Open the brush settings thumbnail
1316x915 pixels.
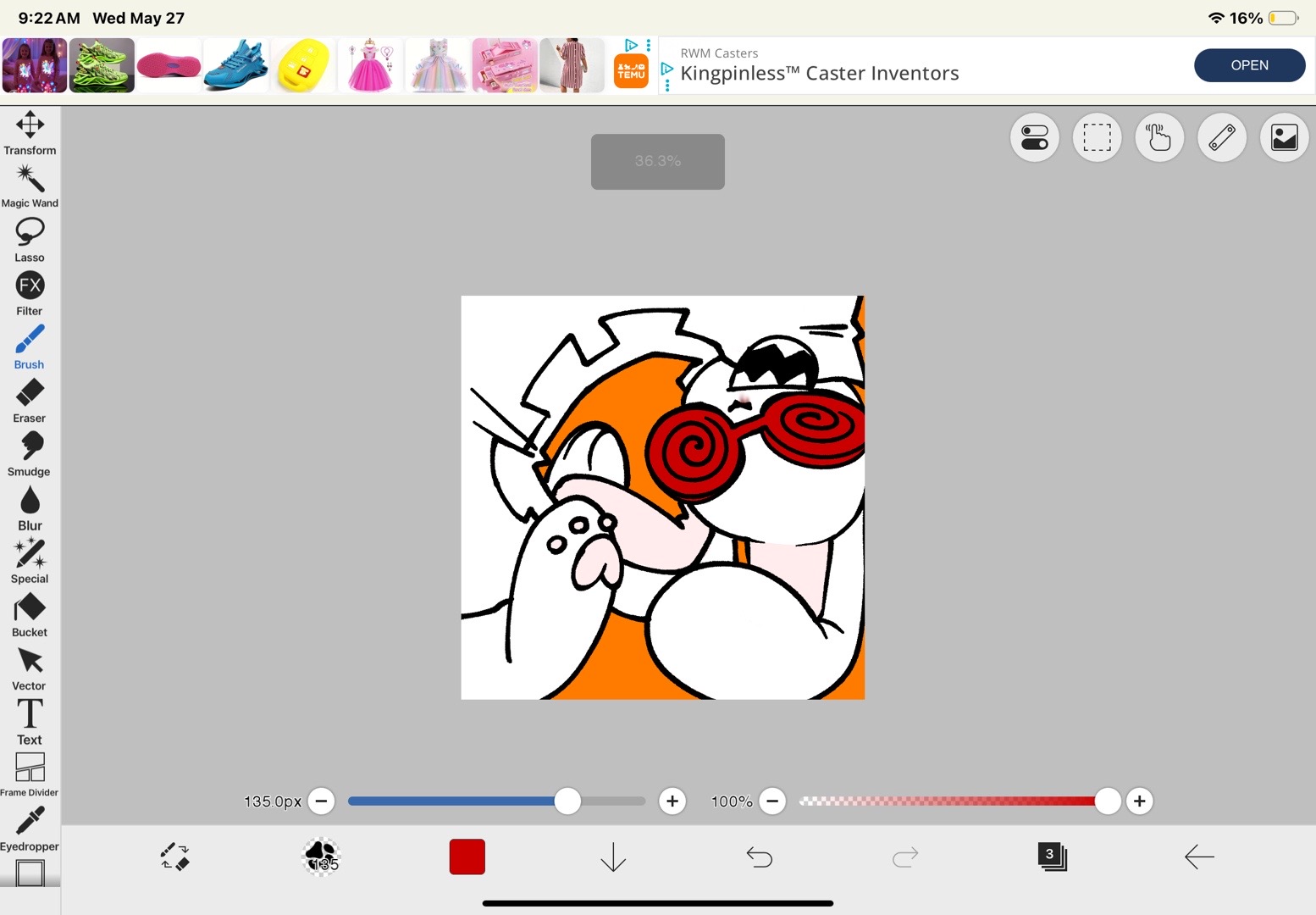321,857
